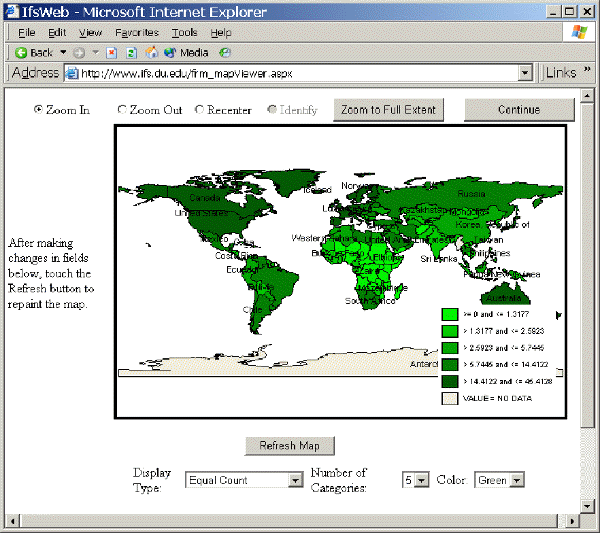Click the United States map label

(x=201, y=213)
